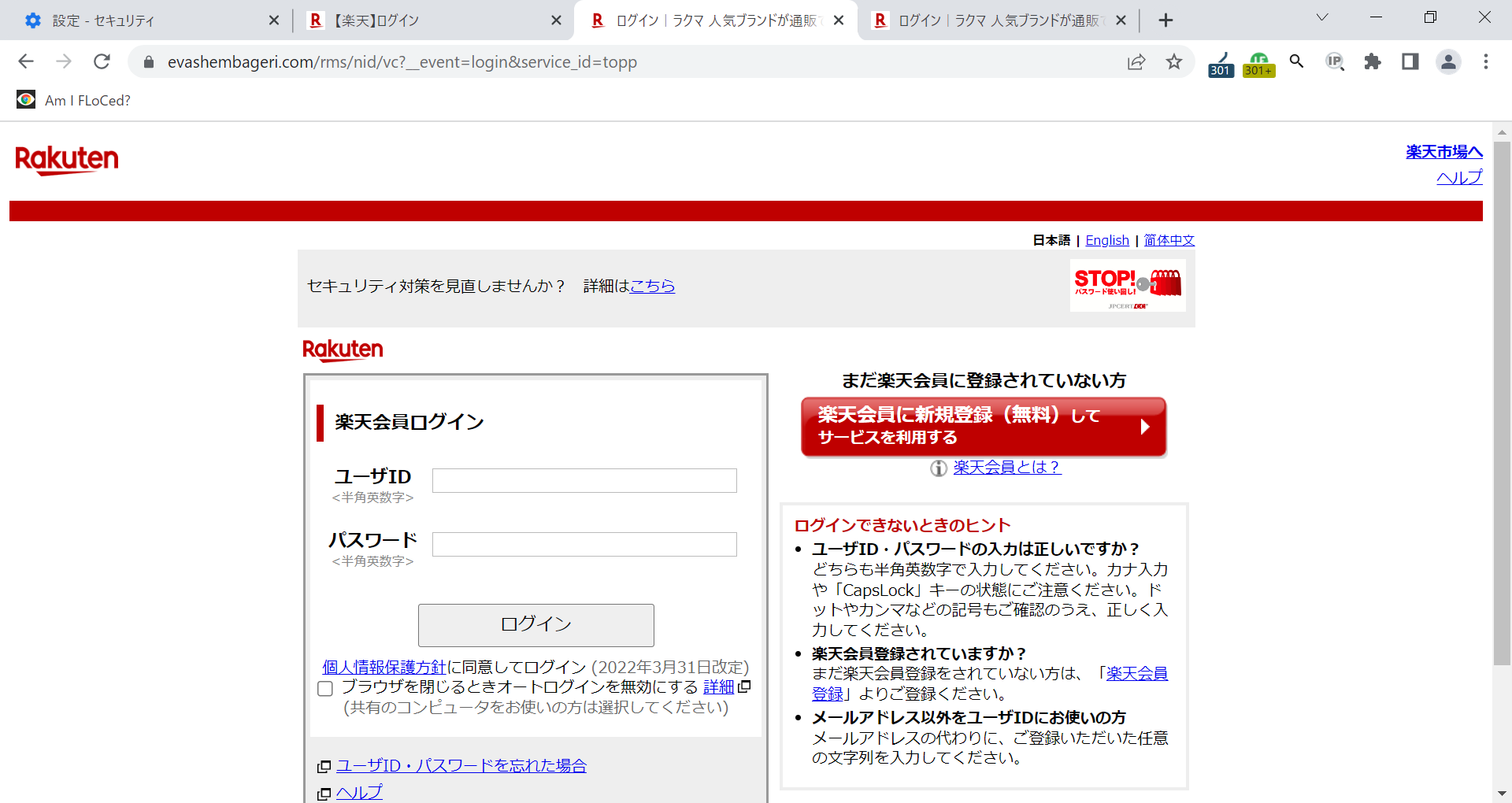Click the まだ楽天会員に登録されていない方 heading
Screen dimensions: 1512x803
click(x=984, y=380)
